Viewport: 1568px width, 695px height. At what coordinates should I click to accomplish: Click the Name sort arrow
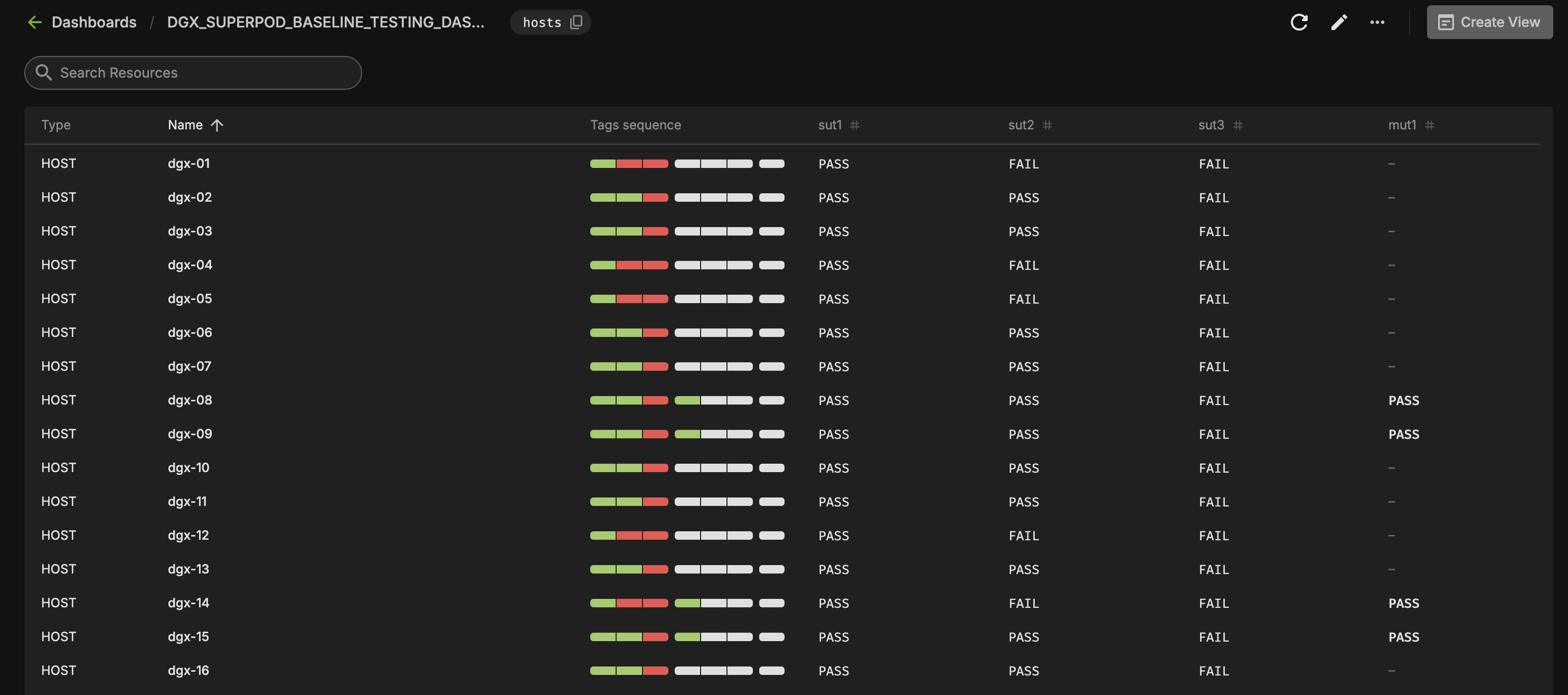pyautogui.click(x=216, y=125)
